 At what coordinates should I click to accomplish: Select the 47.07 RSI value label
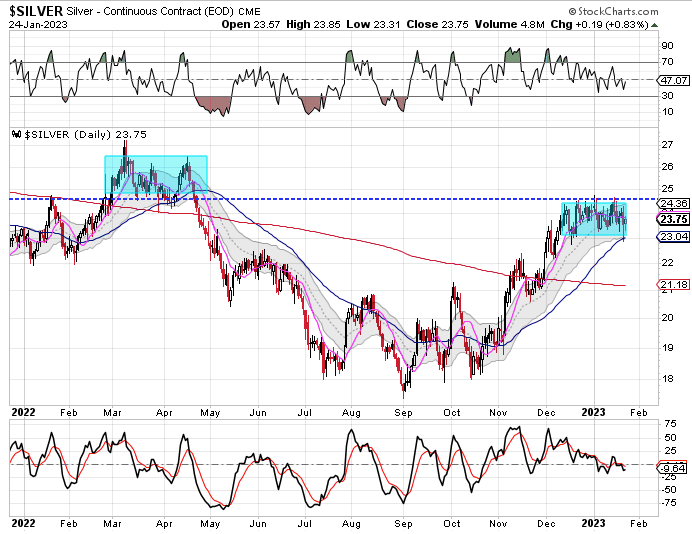coord(670,79)
